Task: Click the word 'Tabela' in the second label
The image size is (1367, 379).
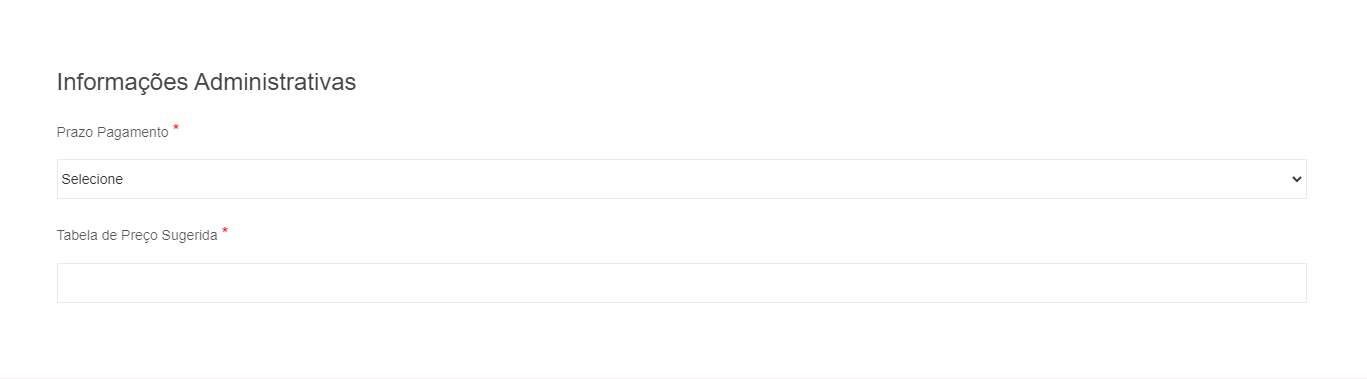Action: (77, 236)
